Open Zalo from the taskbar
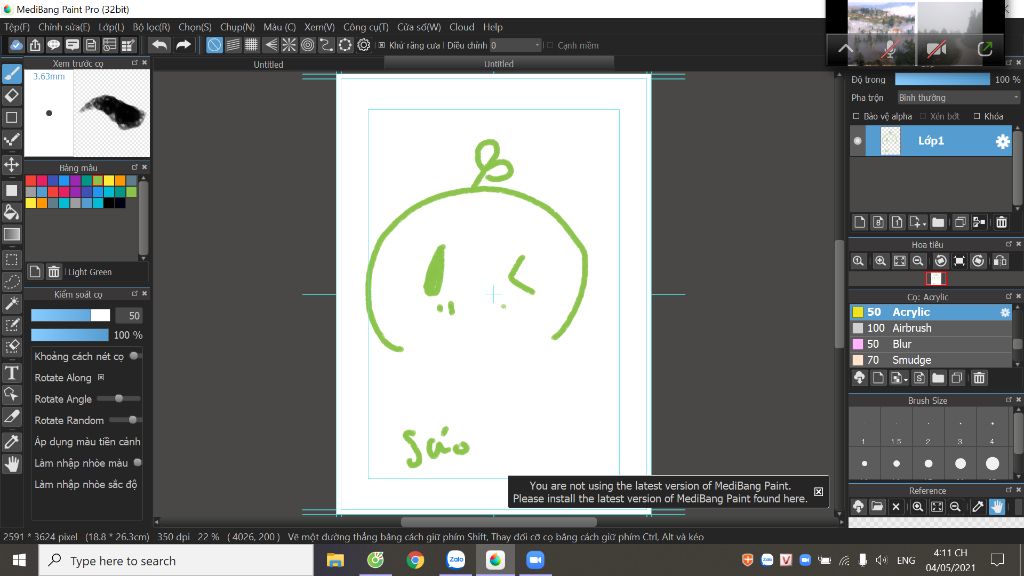 pos(455,560)
